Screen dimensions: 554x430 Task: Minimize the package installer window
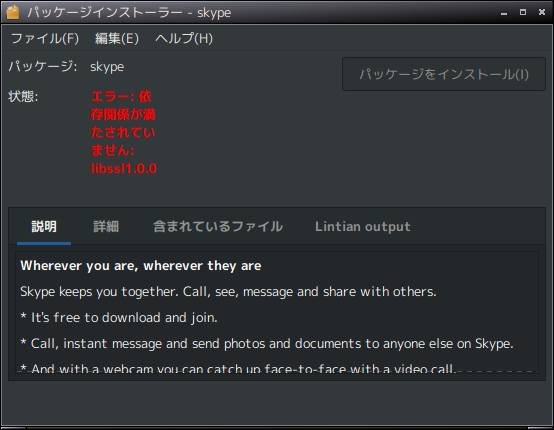click(x=504, y=13)
